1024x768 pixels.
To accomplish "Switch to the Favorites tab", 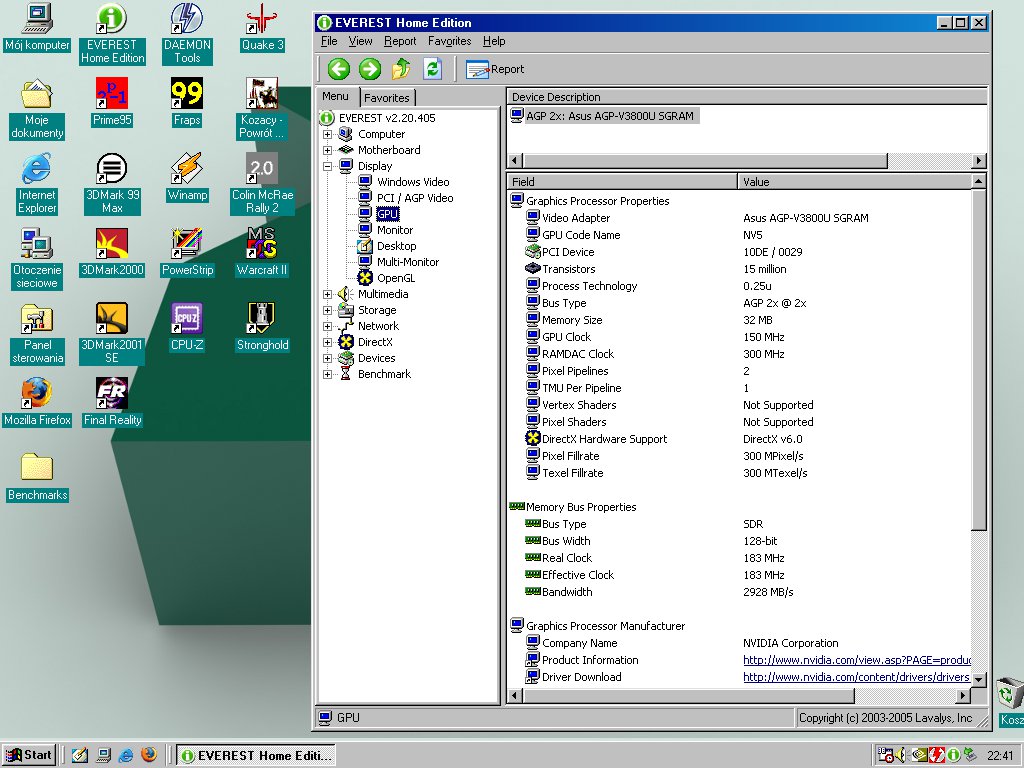I will (x=387, y=98).
